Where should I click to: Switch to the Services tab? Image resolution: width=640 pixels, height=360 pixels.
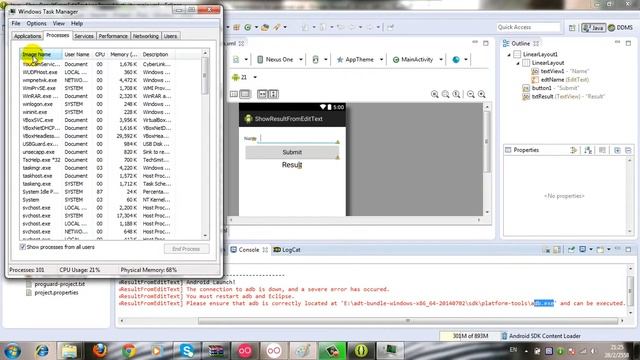(84, 36)
